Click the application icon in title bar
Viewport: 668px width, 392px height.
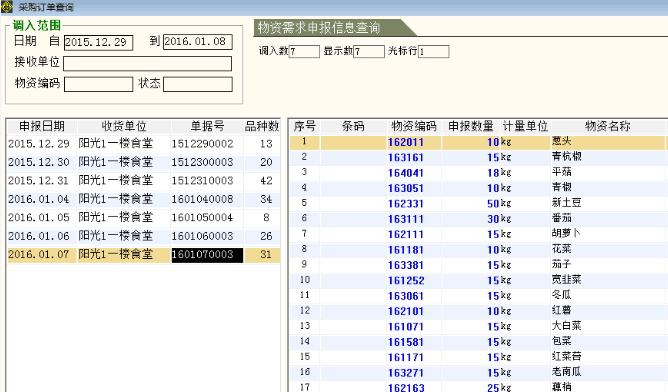pyautogui.click(x=7, y=7)
